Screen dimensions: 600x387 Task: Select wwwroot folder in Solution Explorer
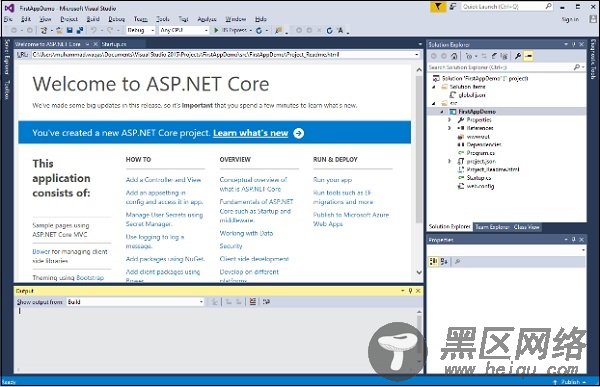point(478,137)
